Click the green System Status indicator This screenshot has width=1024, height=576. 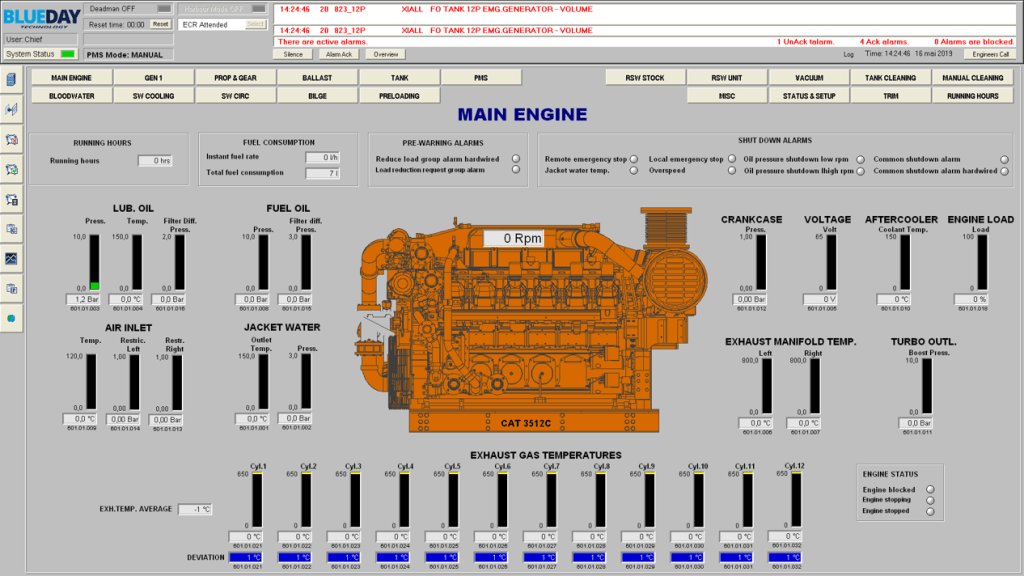click(x=67, y=54)
